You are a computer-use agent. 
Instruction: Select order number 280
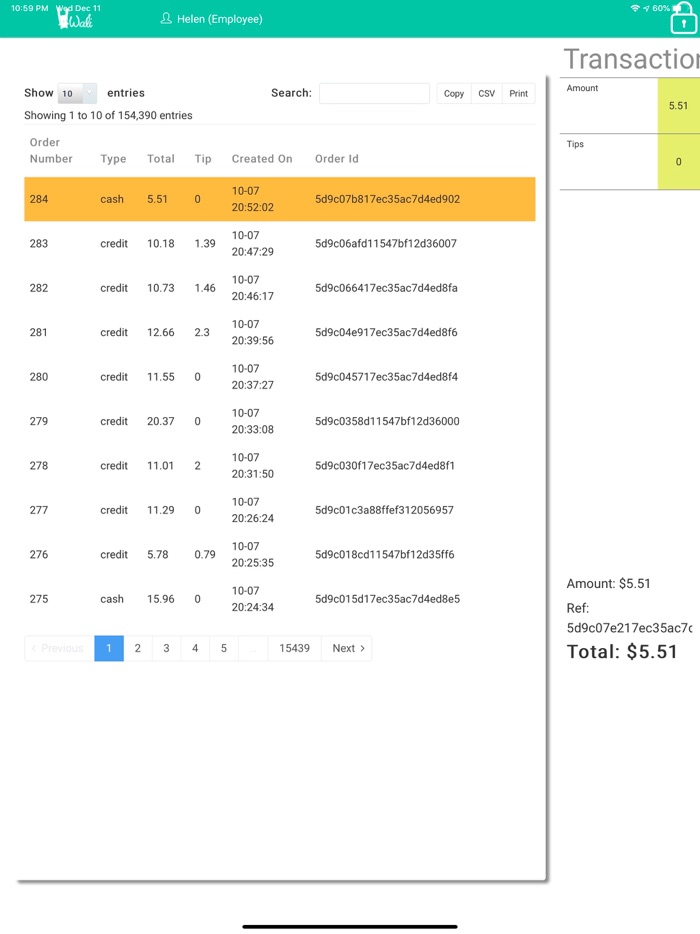pos(39,376)
